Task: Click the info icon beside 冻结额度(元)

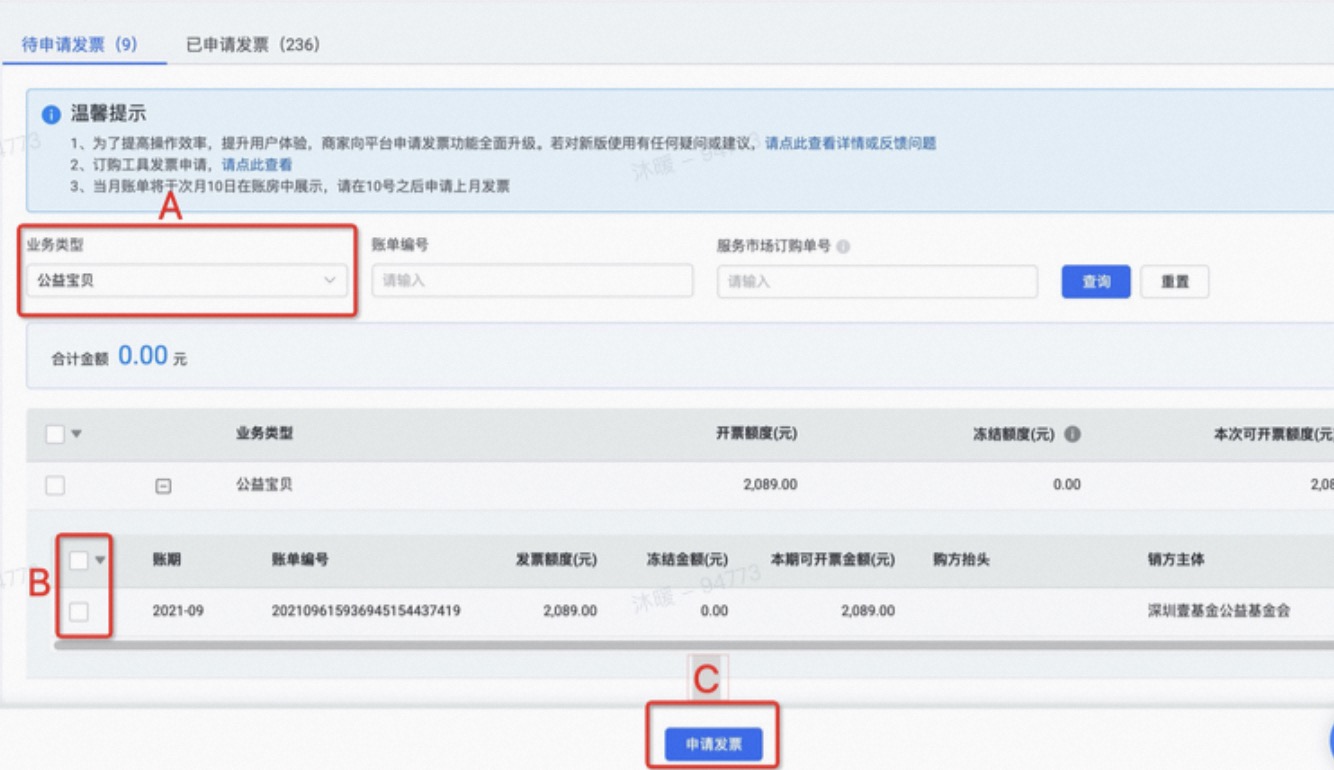Action: point(1072,435)
